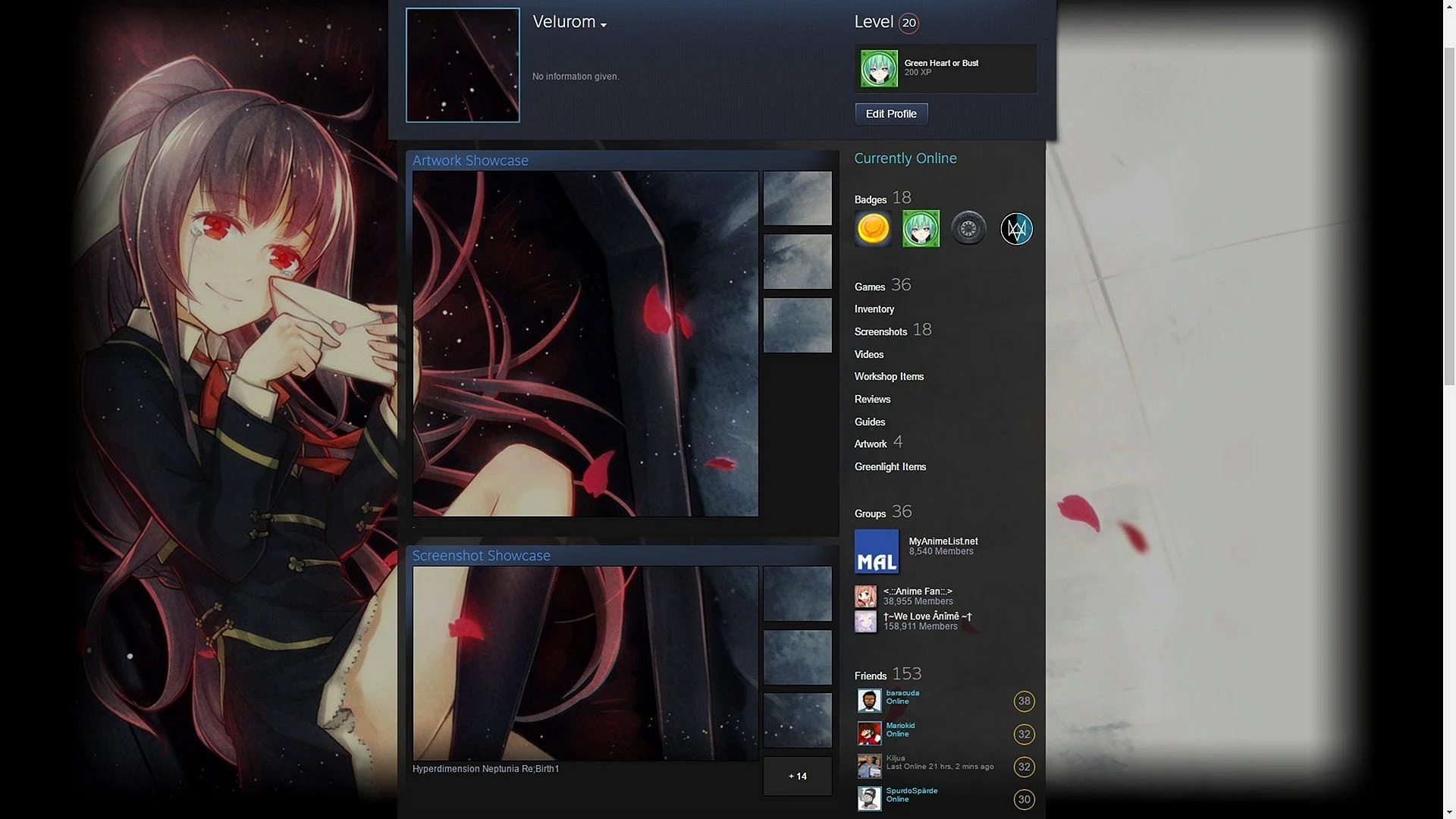Screen dimensions: 1456x819
Task: Open the <.::Anime Fan::.> group link
Action: [x=918, y=591]
